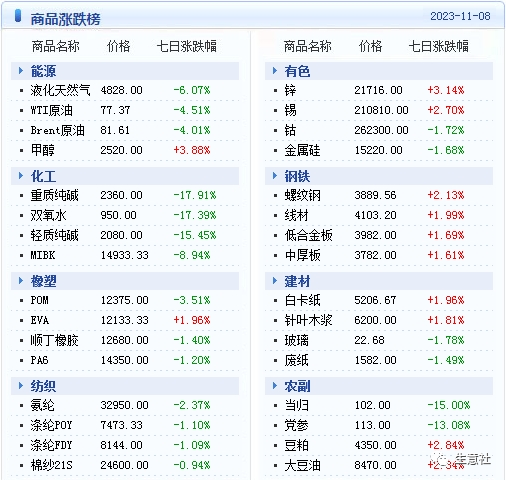Select 当归 commodity name

(296, 405)
